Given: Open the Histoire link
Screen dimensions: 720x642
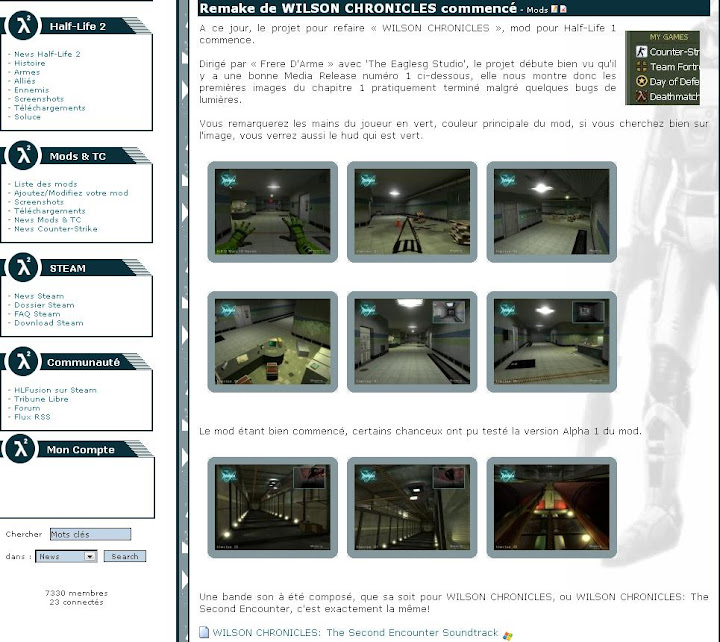Looking at the screenshot, I should [x=30, y=63].
